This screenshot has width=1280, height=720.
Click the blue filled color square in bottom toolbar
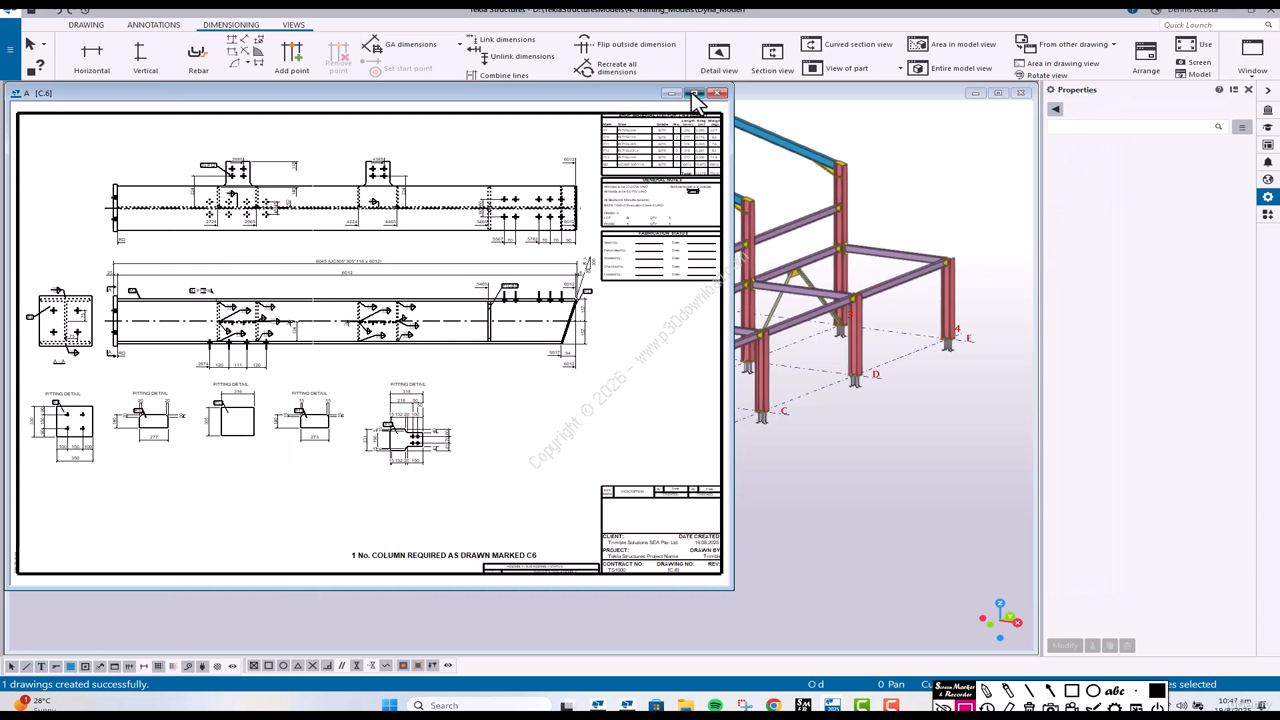(x=70, y=666)
